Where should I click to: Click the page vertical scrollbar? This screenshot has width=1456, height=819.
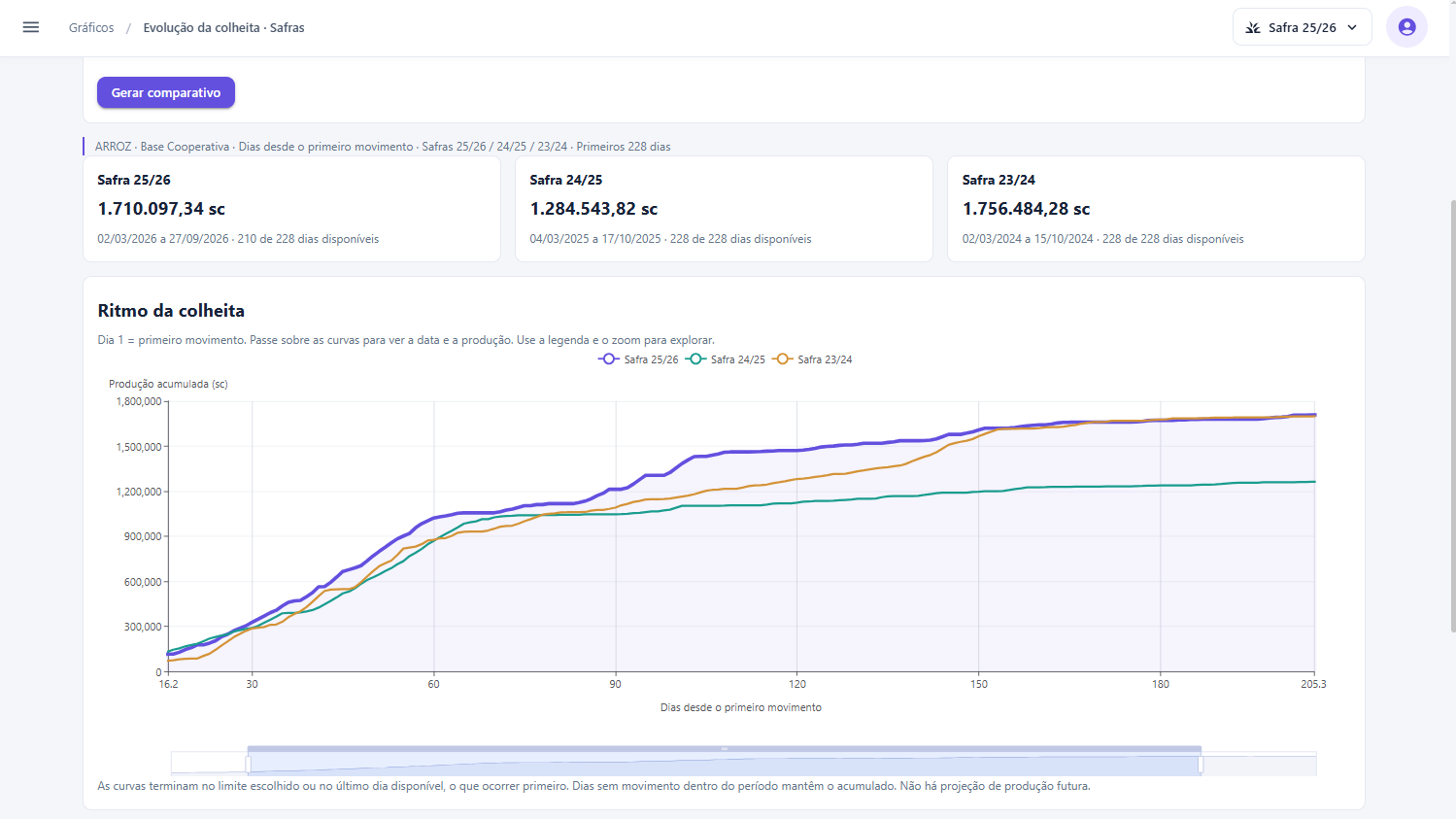coord(1452,416)
